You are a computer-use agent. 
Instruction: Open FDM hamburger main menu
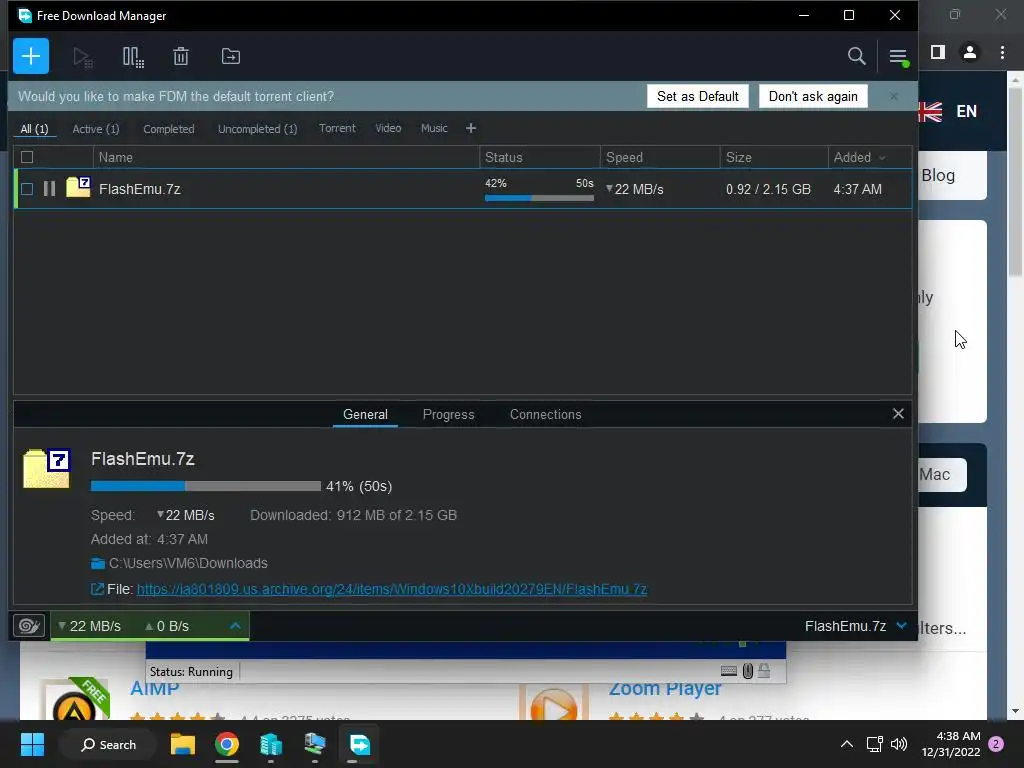click(x=898, y=56)
